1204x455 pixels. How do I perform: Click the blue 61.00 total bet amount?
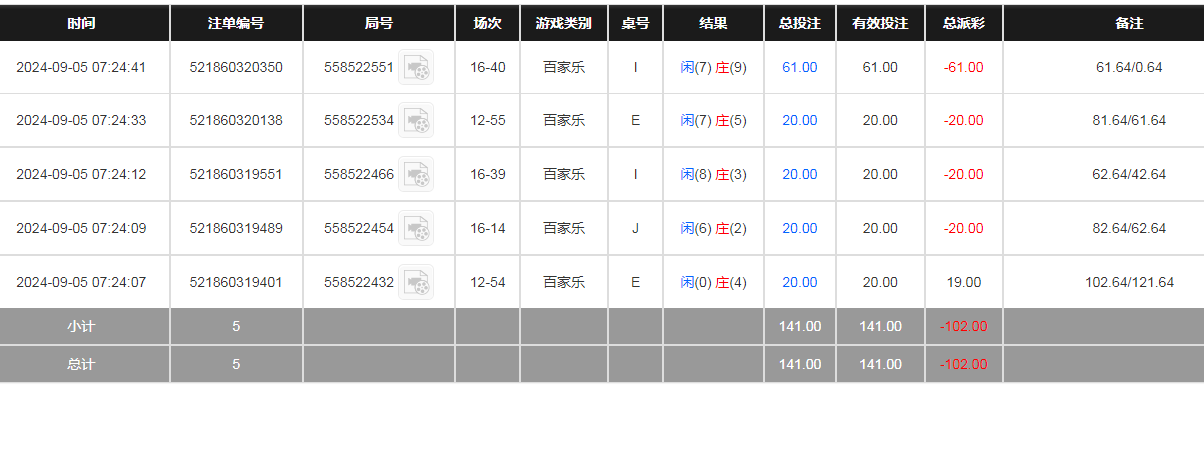click(x=799, y=67)
